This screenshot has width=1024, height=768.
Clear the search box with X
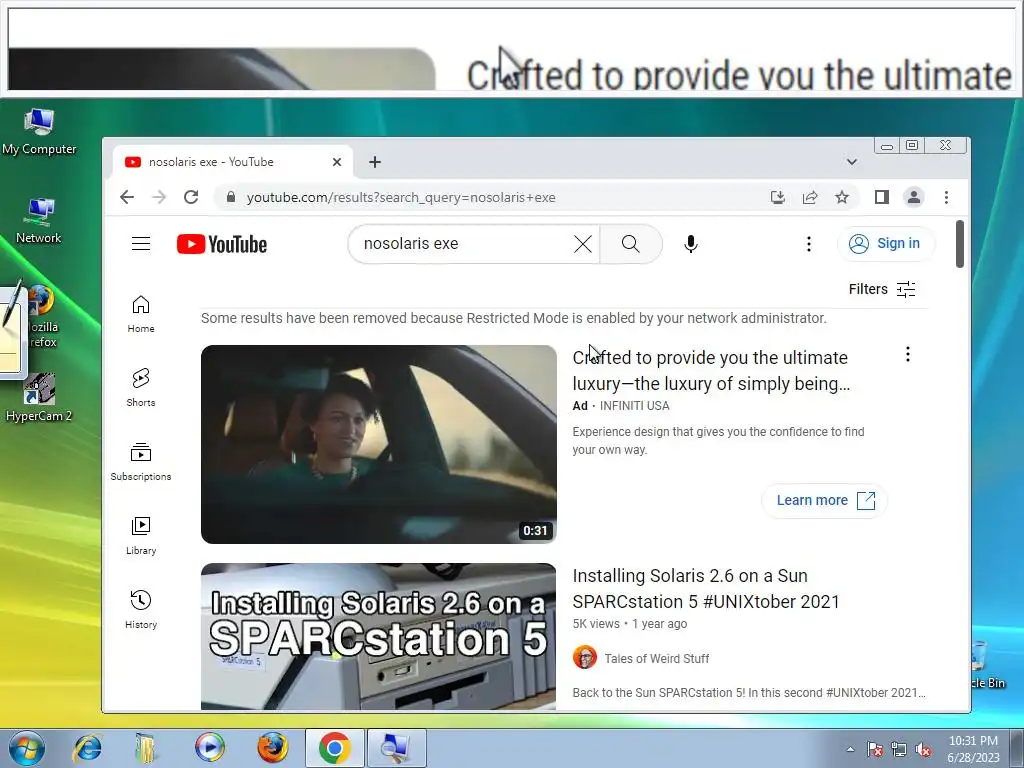coord(583,244)
